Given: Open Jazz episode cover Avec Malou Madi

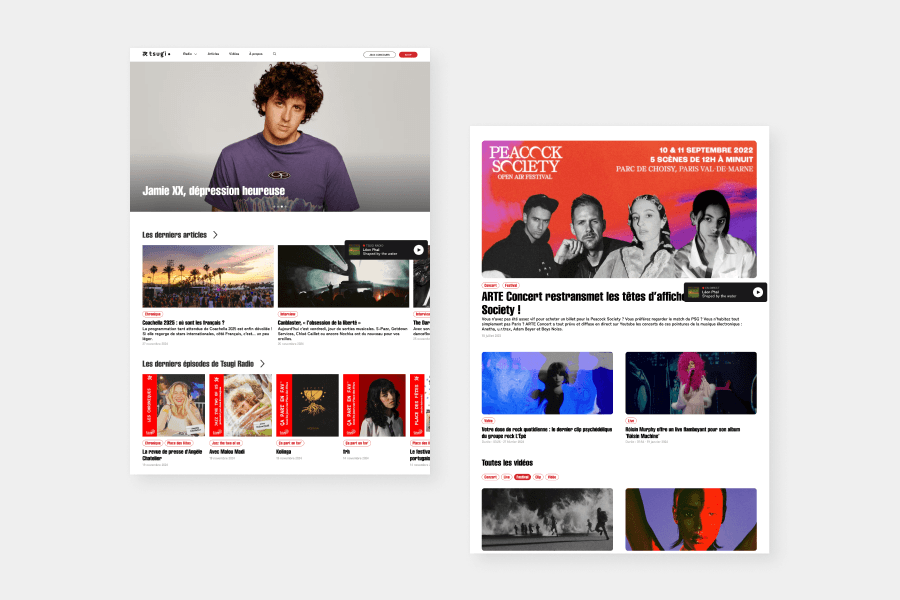Looking at the screenshot, I should tap(240, 405).
